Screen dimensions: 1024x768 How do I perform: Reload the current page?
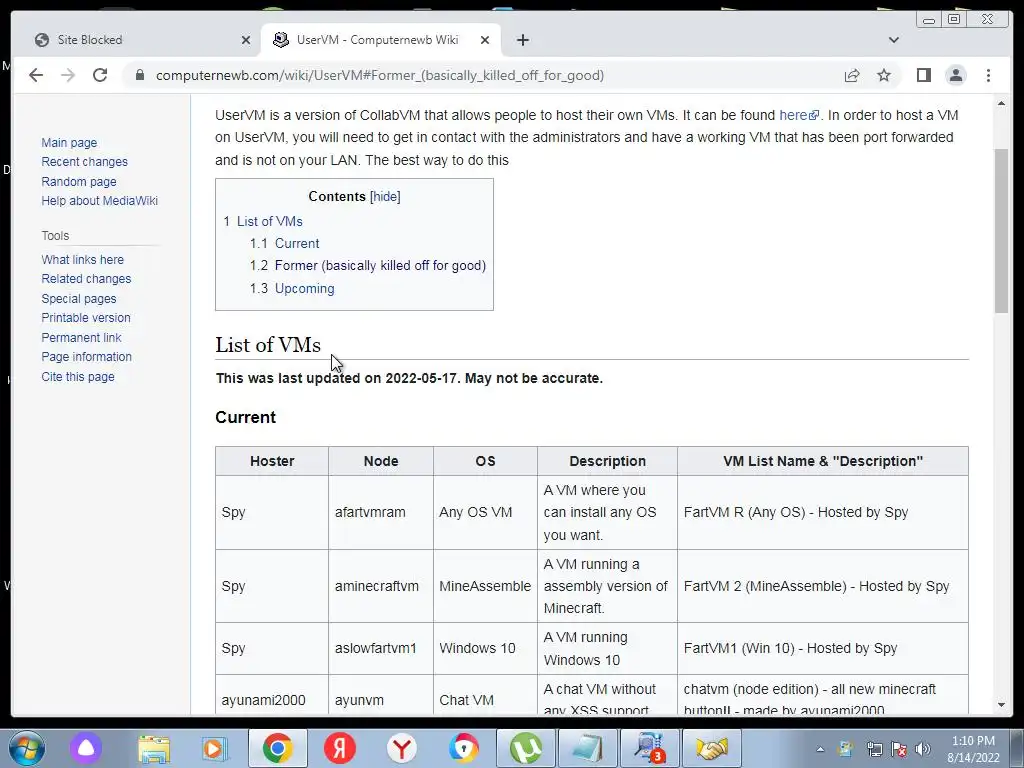[x=100, y=75]
